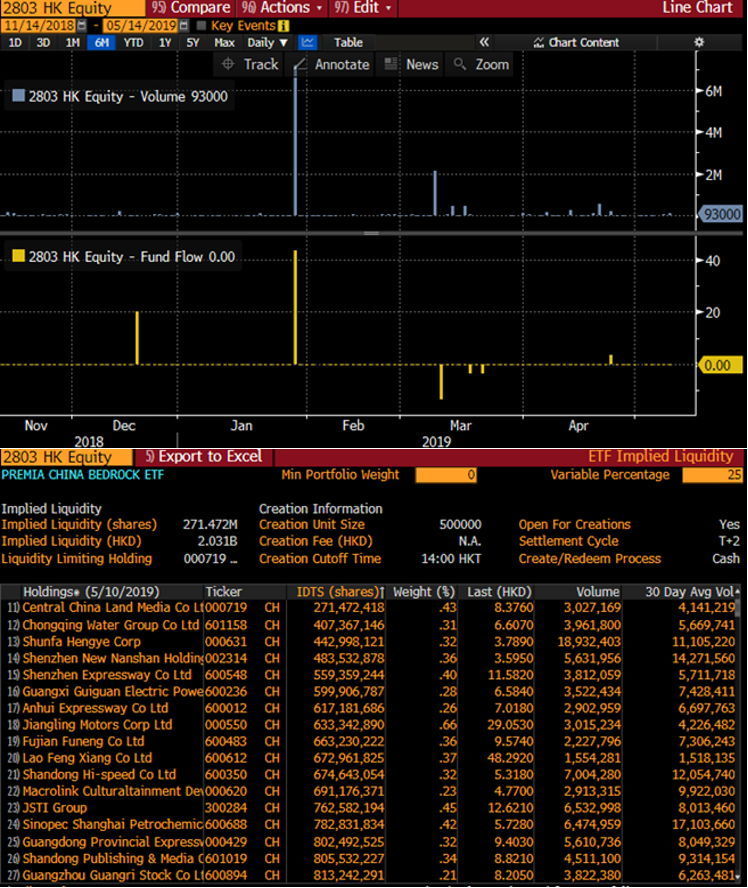This screenshot has height=888, width=748.
Task: Select Jiangling Motors Corp Ltd row
Action: 371,725
